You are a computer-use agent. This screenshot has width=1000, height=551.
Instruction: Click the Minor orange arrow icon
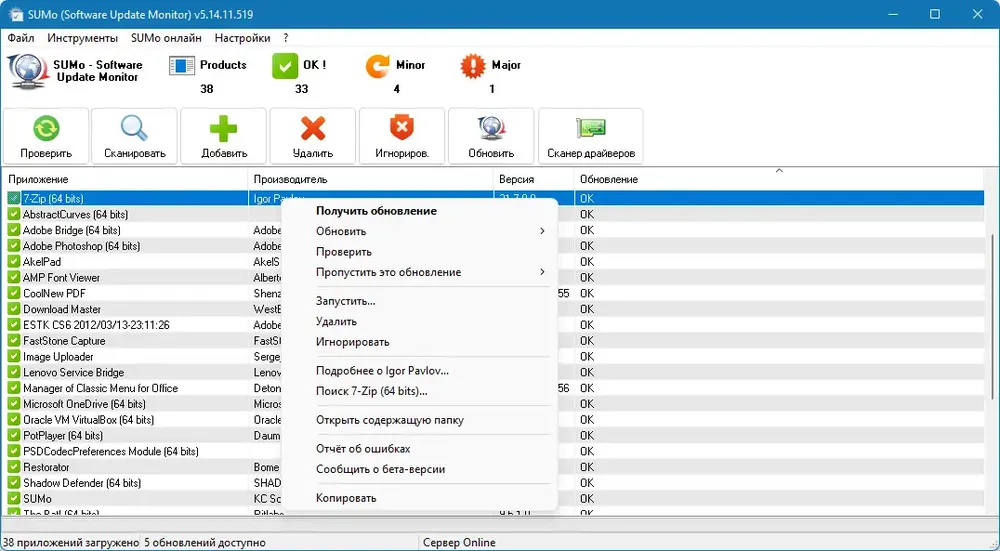pos(378,66)
